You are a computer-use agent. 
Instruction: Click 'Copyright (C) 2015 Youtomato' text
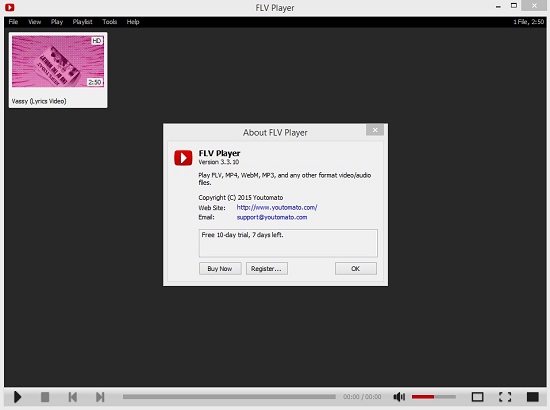click(x=241, y=197)
